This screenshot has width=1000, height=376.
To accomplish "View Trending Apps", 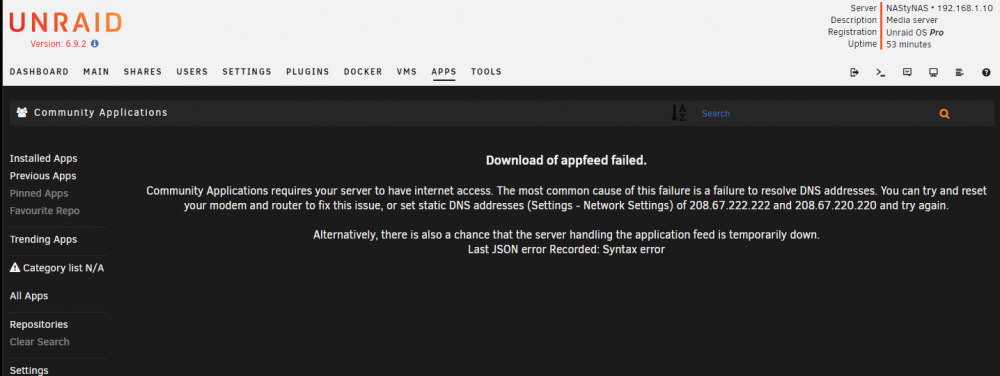I will (x=43, y=240).
